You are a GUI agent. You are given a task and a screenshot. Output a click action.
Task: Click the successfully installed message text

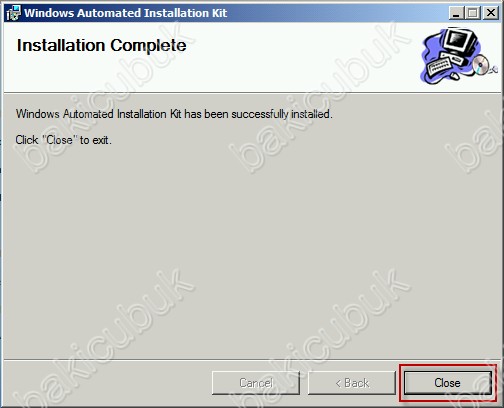click(174, 114)
